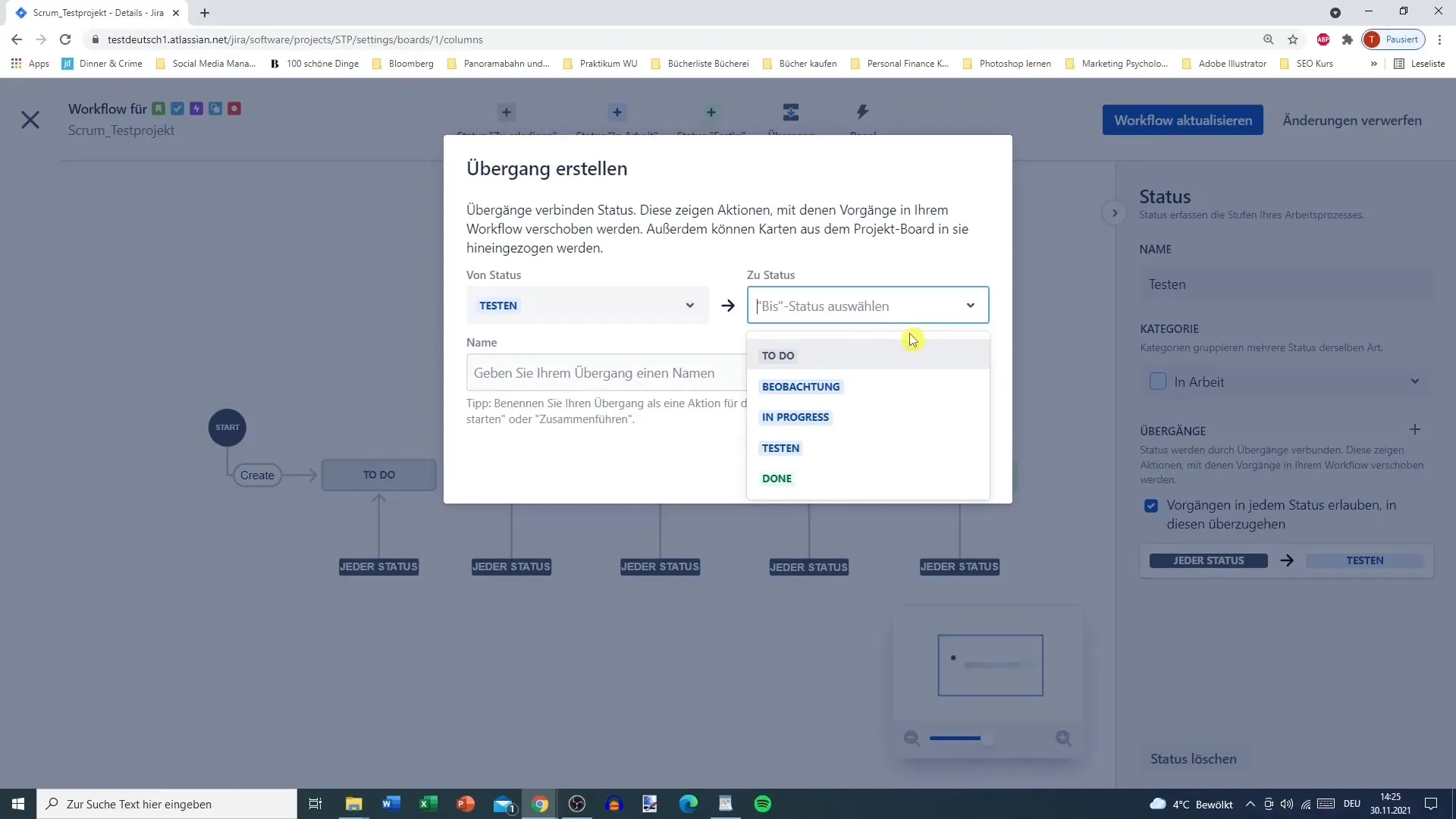
Task: Adjust the diagram zoom slider handle
Action: tap(988, 738)
